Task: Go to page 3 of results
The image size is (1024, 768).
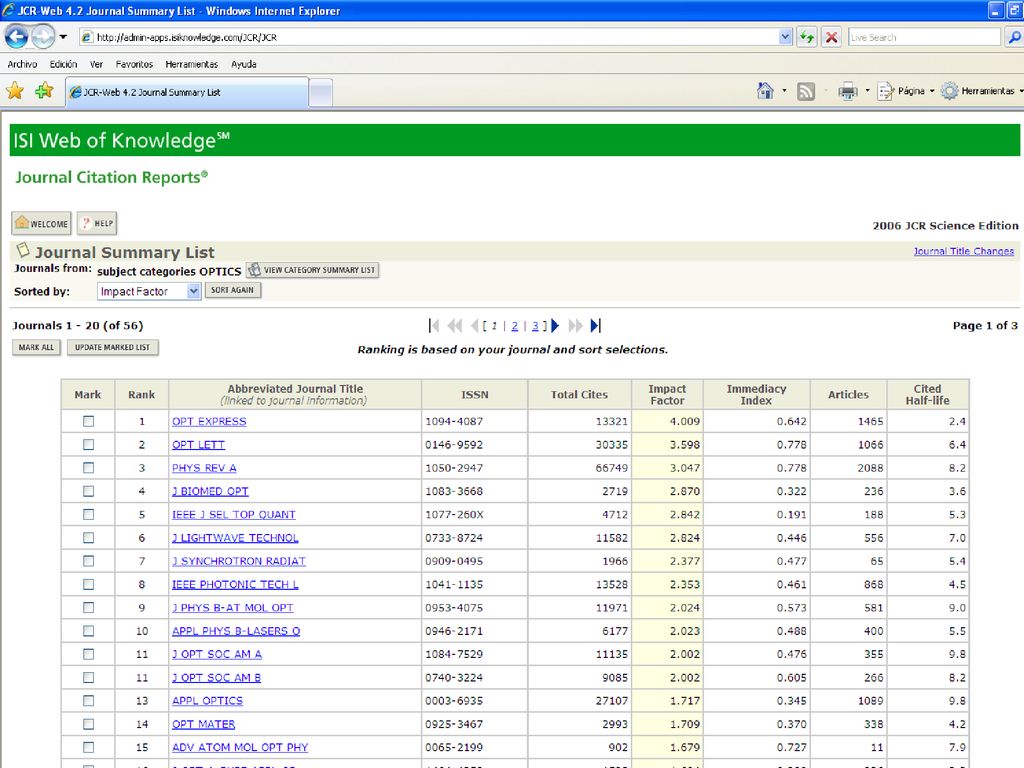Action: click(x=535, y=326)
